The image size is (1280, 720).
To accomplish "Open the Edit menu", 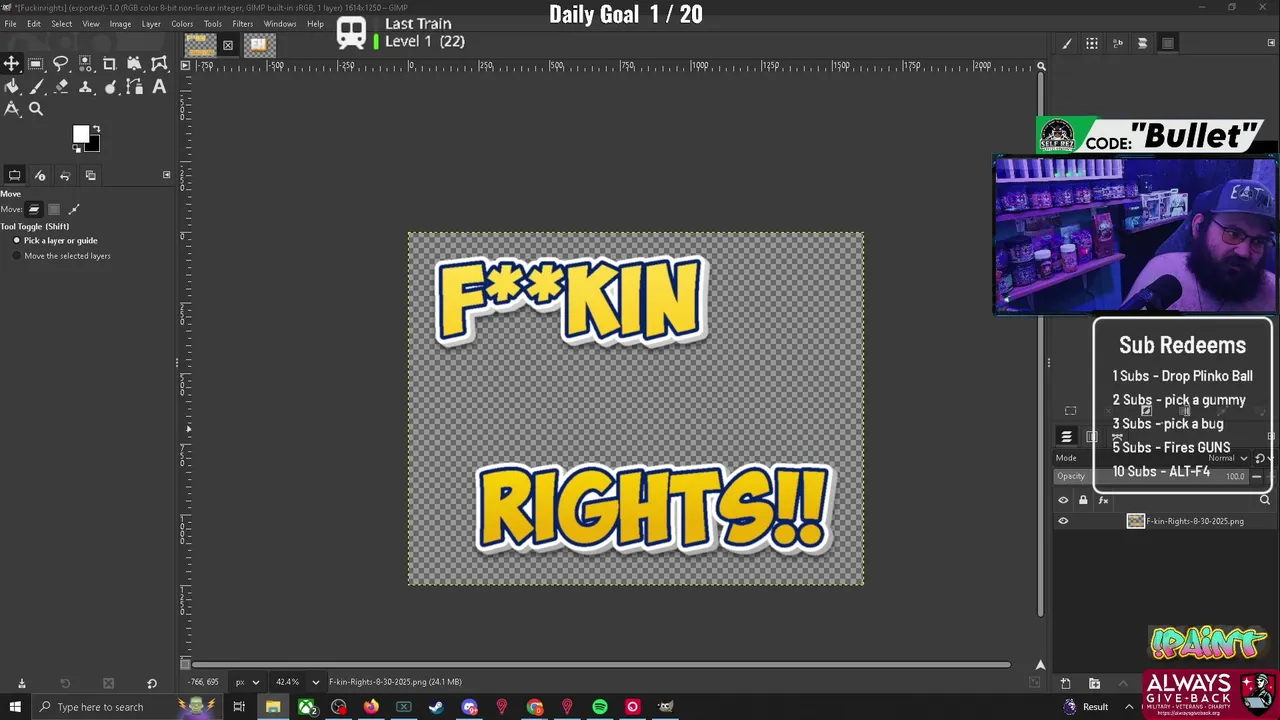I will point(34,24).
